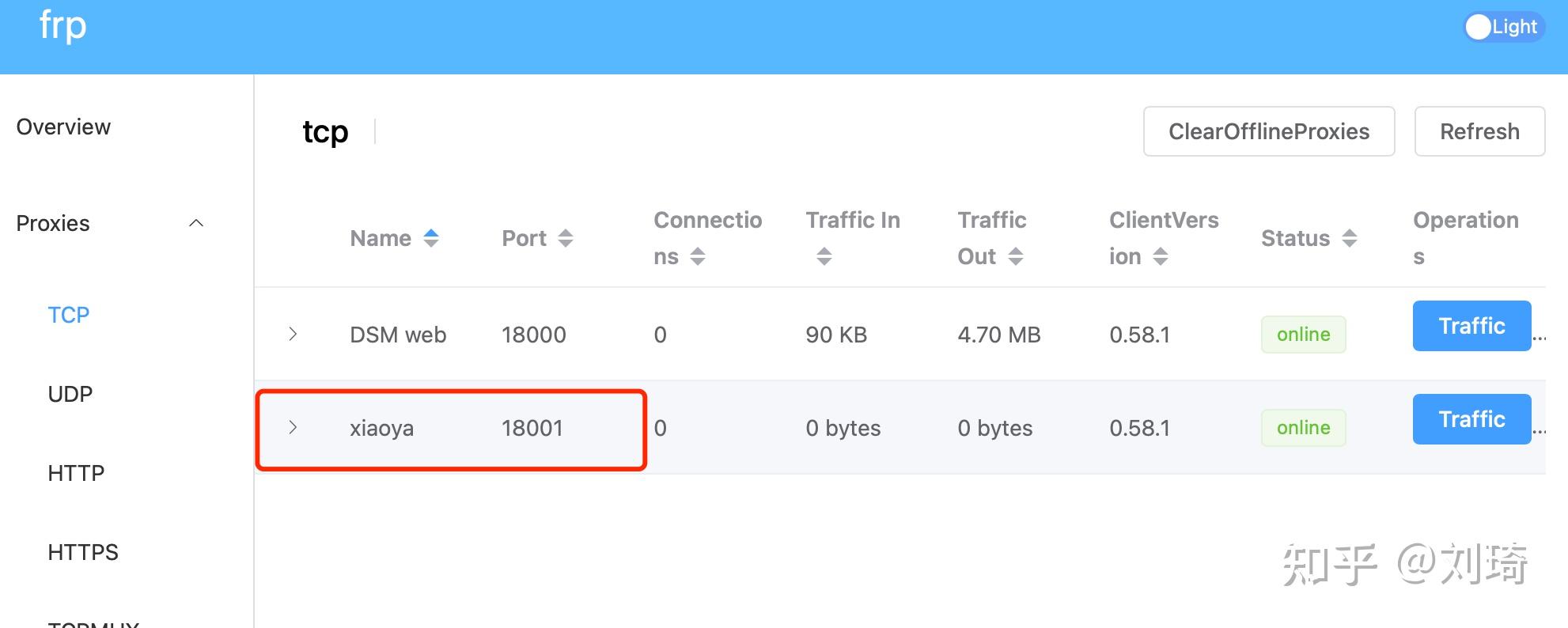Select HTTP in Proxies menu
Screen dimensions: 1568x628
pos(76,473)
